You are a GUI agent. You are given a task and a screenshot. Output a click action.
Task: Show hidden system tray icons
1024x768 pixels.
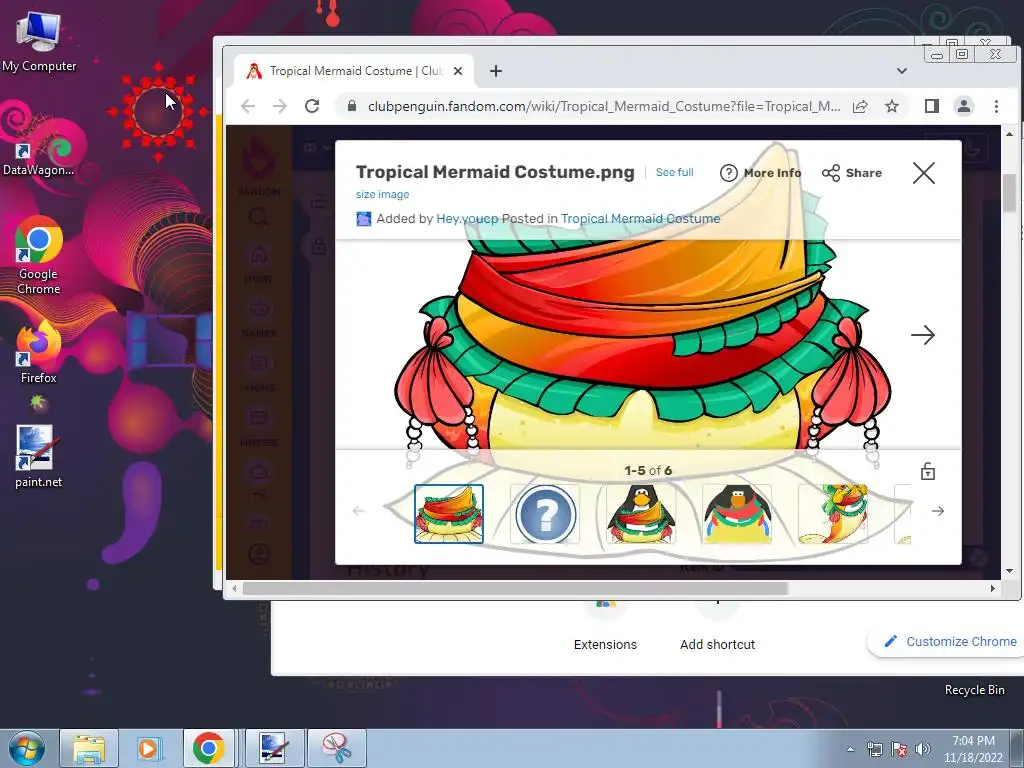pos(850,749)
